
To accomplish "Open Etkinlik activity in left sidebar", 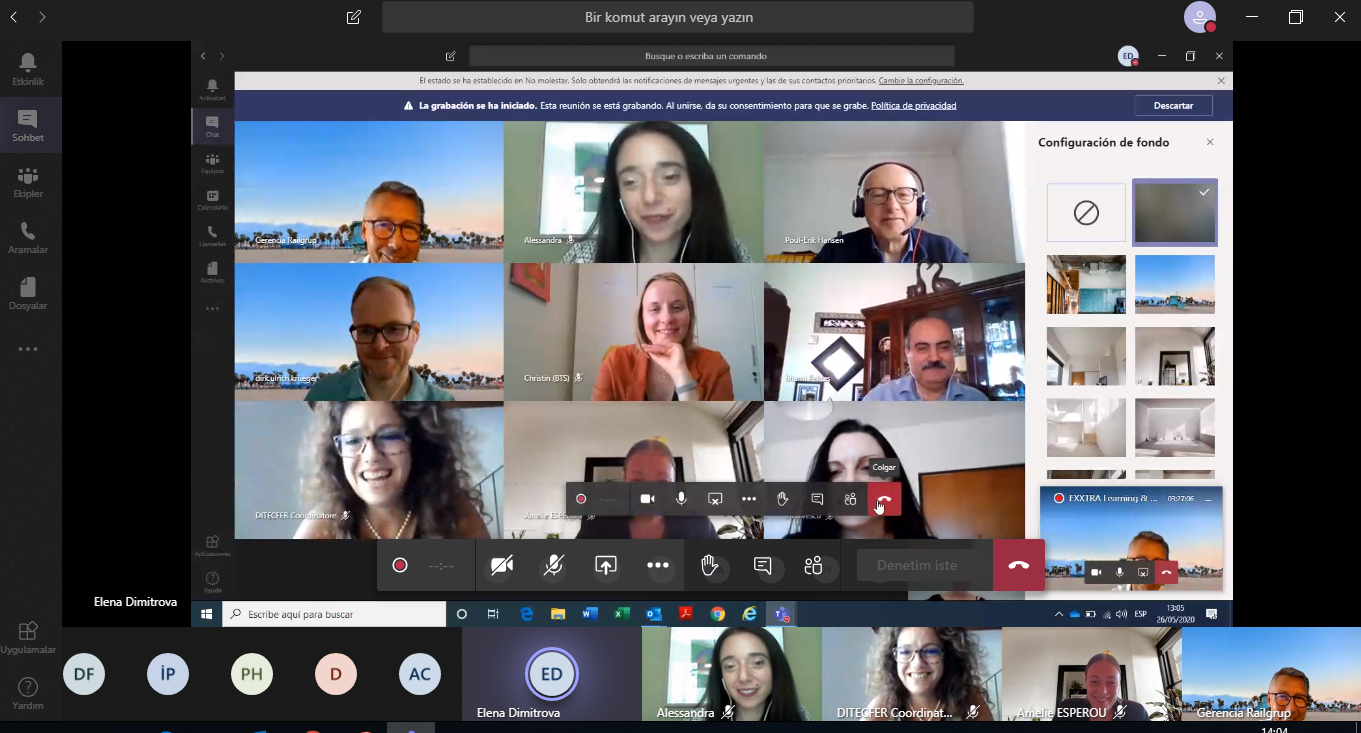I will [28, 69].
